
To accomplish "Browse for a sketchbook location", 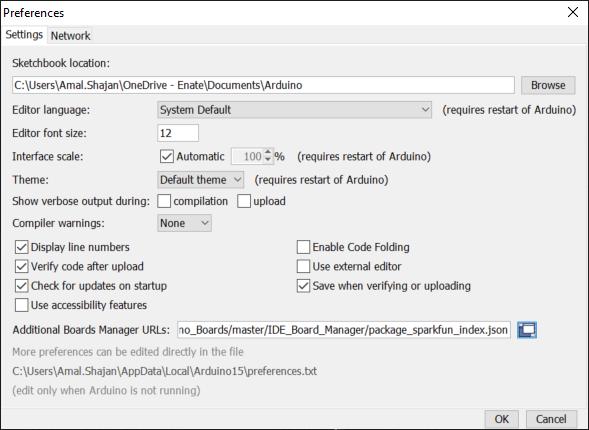I will pyautogui.click(x=548, y=85).
